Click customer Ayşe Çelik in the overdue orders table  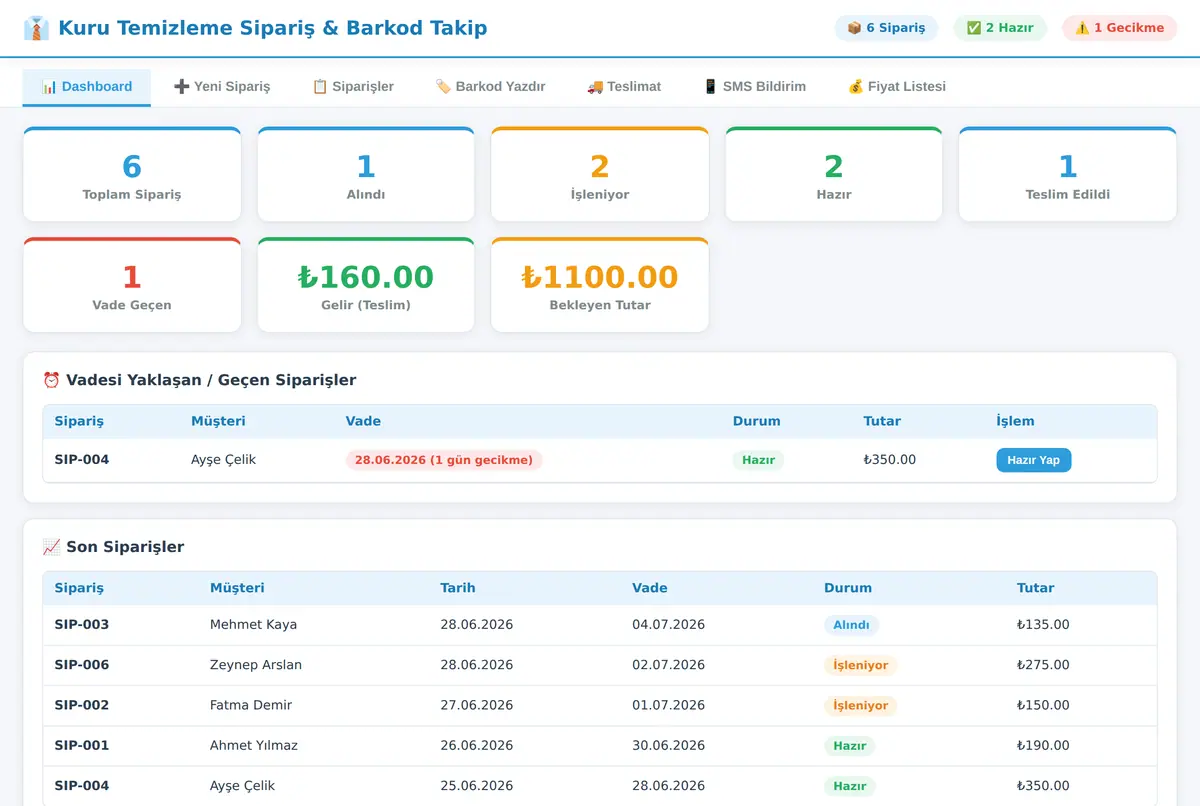tap(224, 460)
